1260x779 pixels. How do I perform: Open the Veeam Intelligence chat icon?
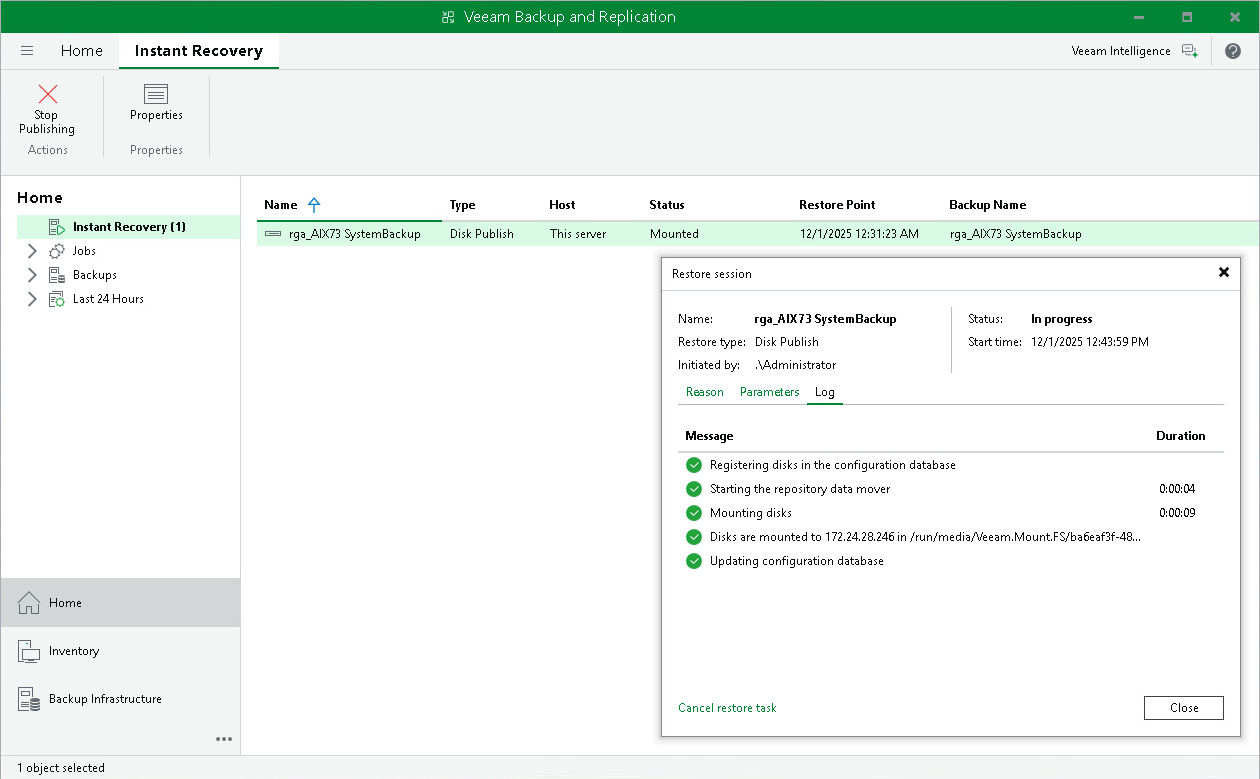(x=1190, y=50)
